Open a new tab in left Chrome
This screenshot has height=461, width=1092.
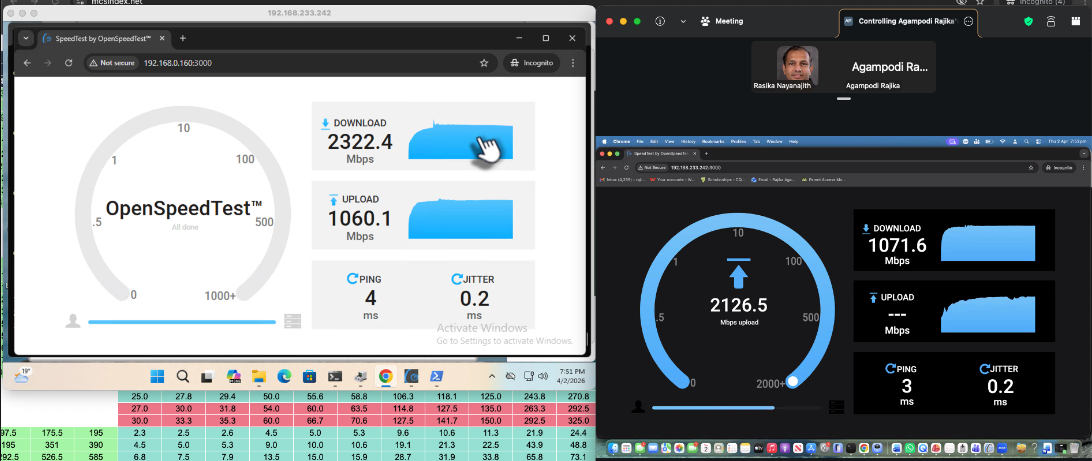pos(183,38)
